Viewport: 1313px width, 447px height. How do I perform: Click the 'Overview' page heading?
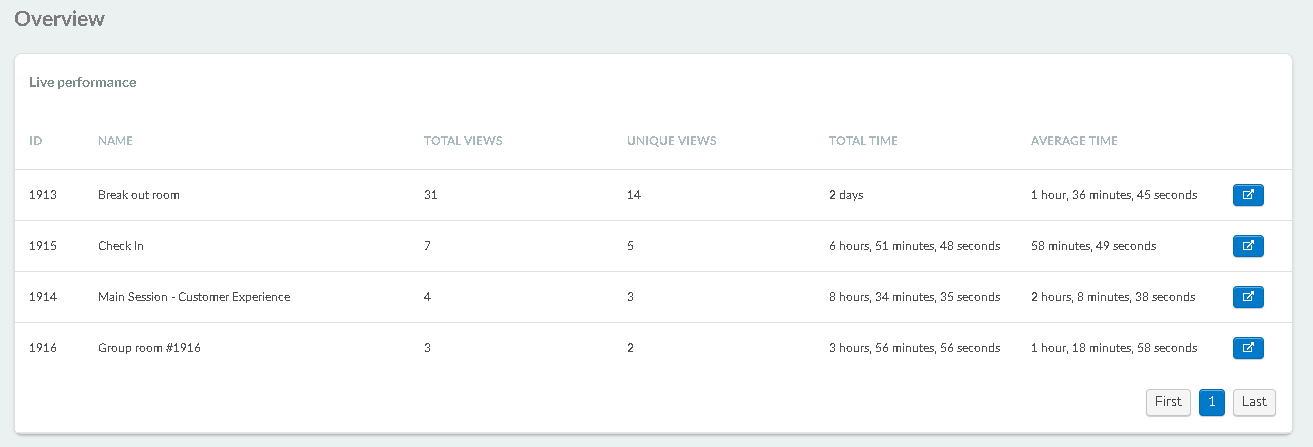click(x=59, y=18)
